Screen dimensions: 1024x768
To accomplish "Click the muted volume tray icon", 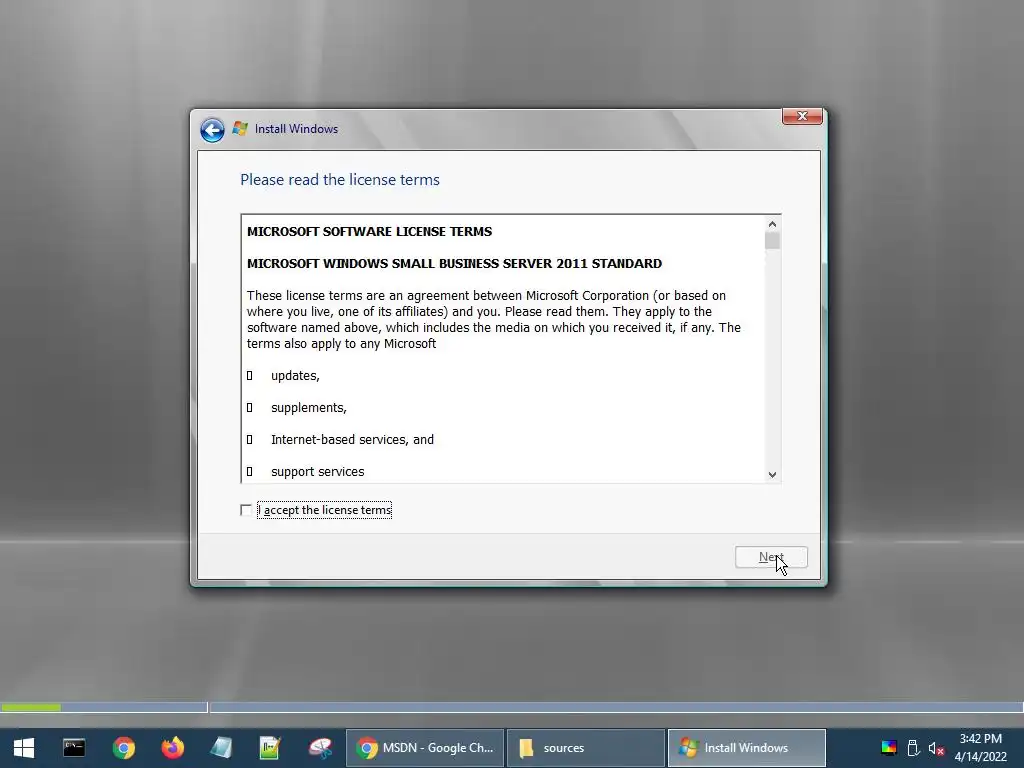I will tap(936, 748).
